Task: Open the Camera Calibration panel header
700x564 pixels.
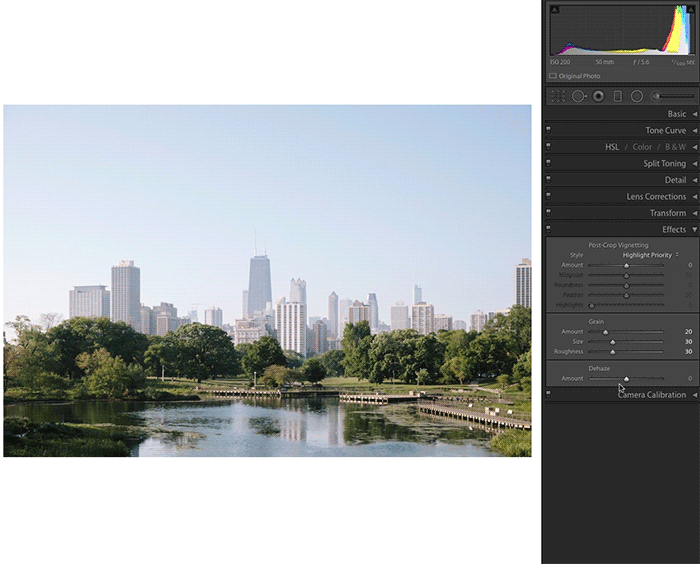Action: pos(621,395)
